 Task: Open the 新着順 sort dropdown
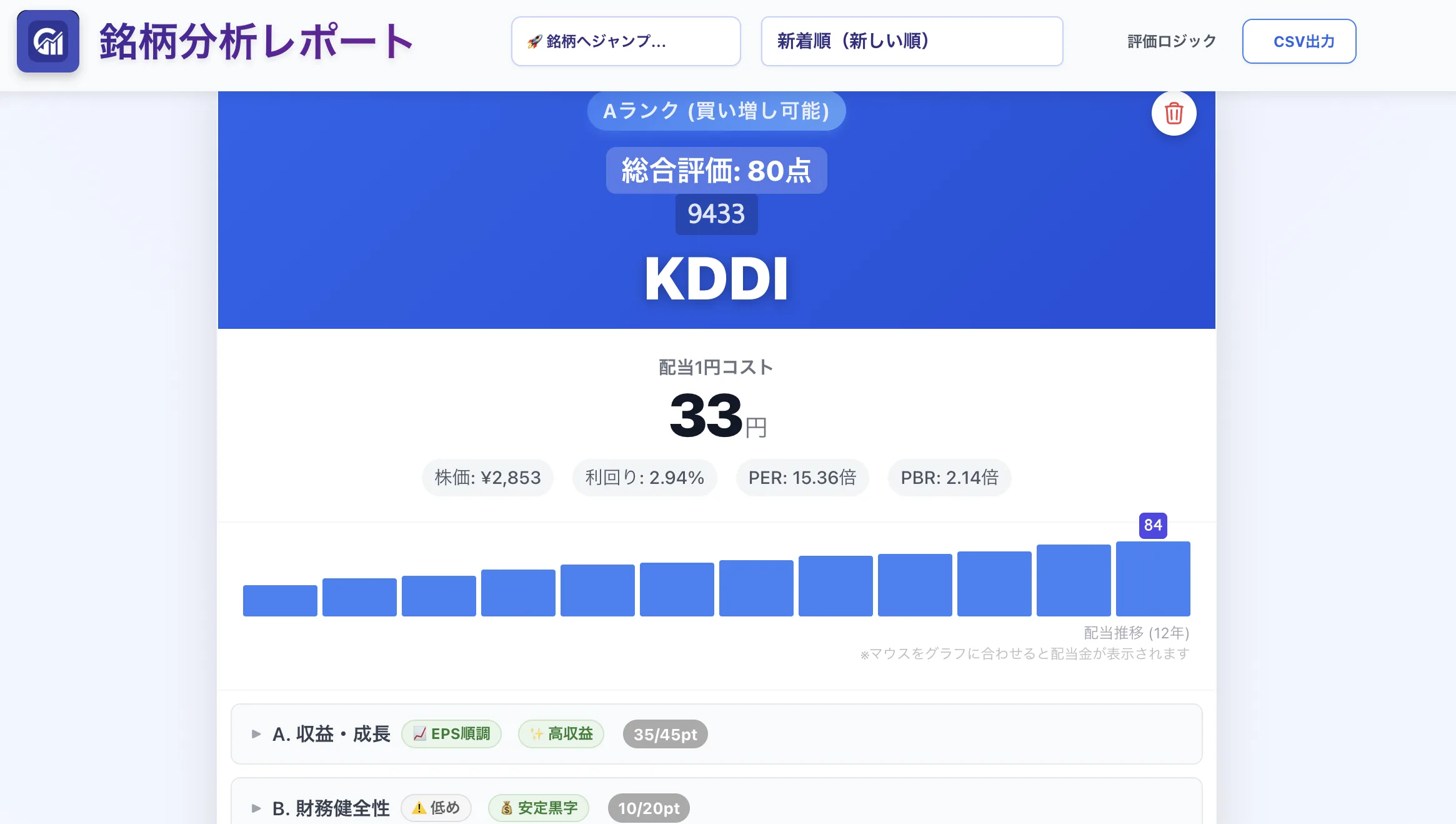[x=912, y=41]
